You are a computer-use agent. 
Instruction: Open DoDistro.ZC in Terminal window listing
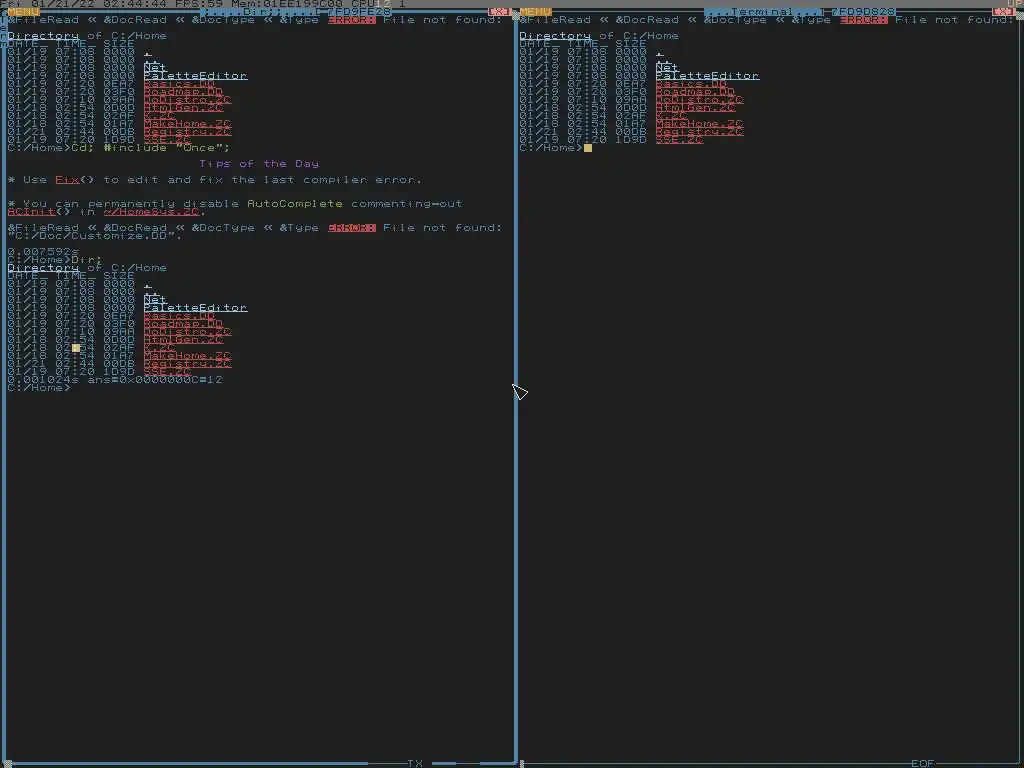(699, 100)
